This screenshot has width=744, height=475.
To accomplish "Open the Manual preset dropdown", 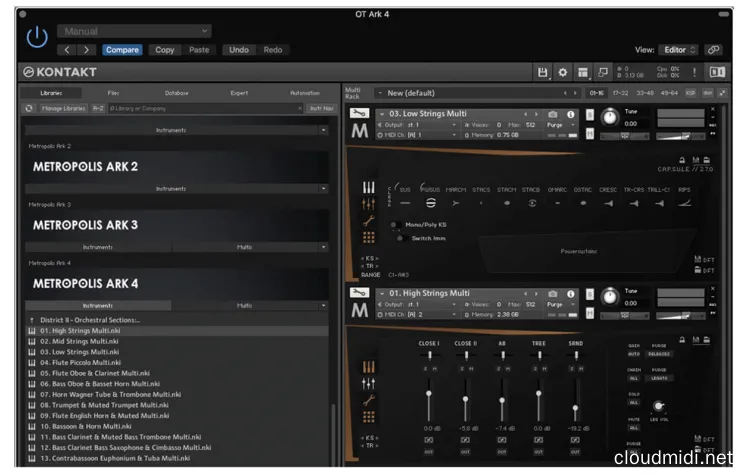I will point(134,31).
